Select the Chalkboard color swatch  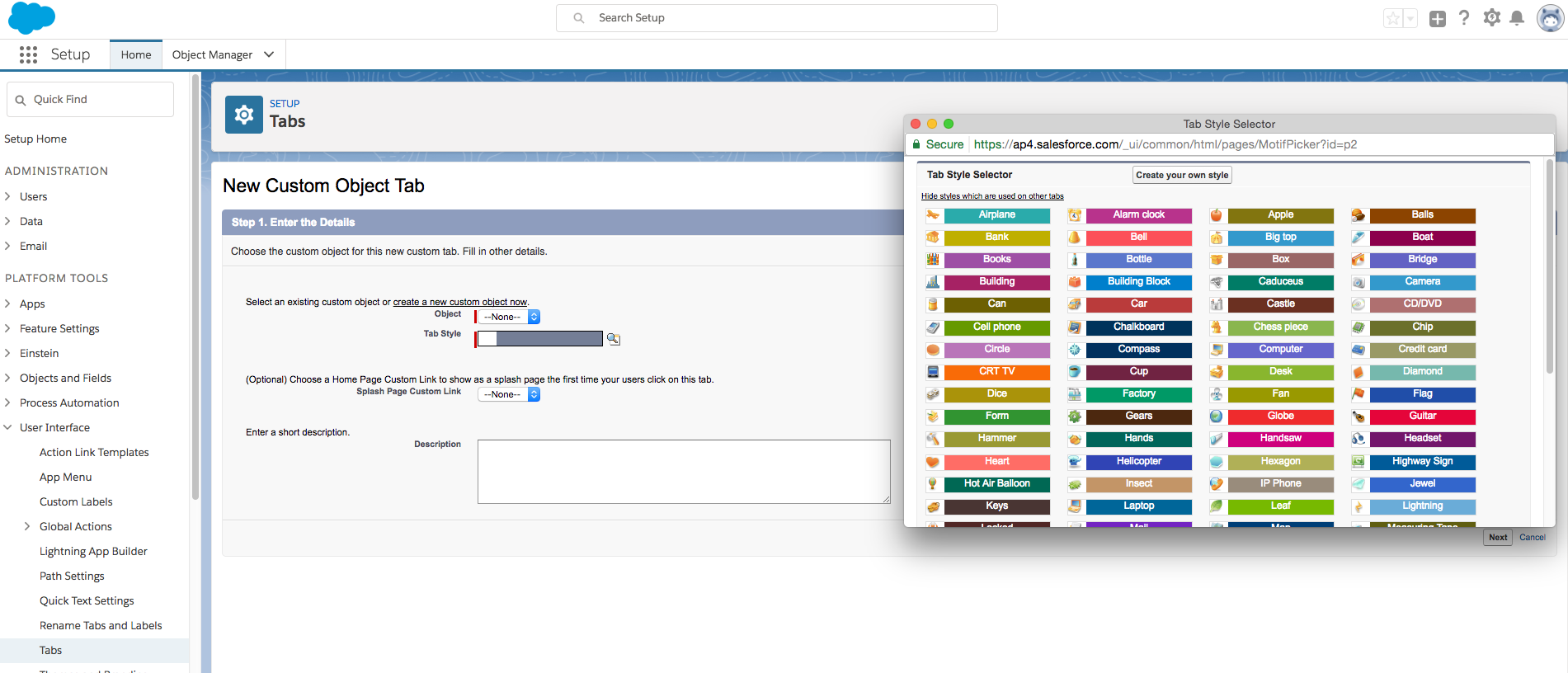(1139, 327)
